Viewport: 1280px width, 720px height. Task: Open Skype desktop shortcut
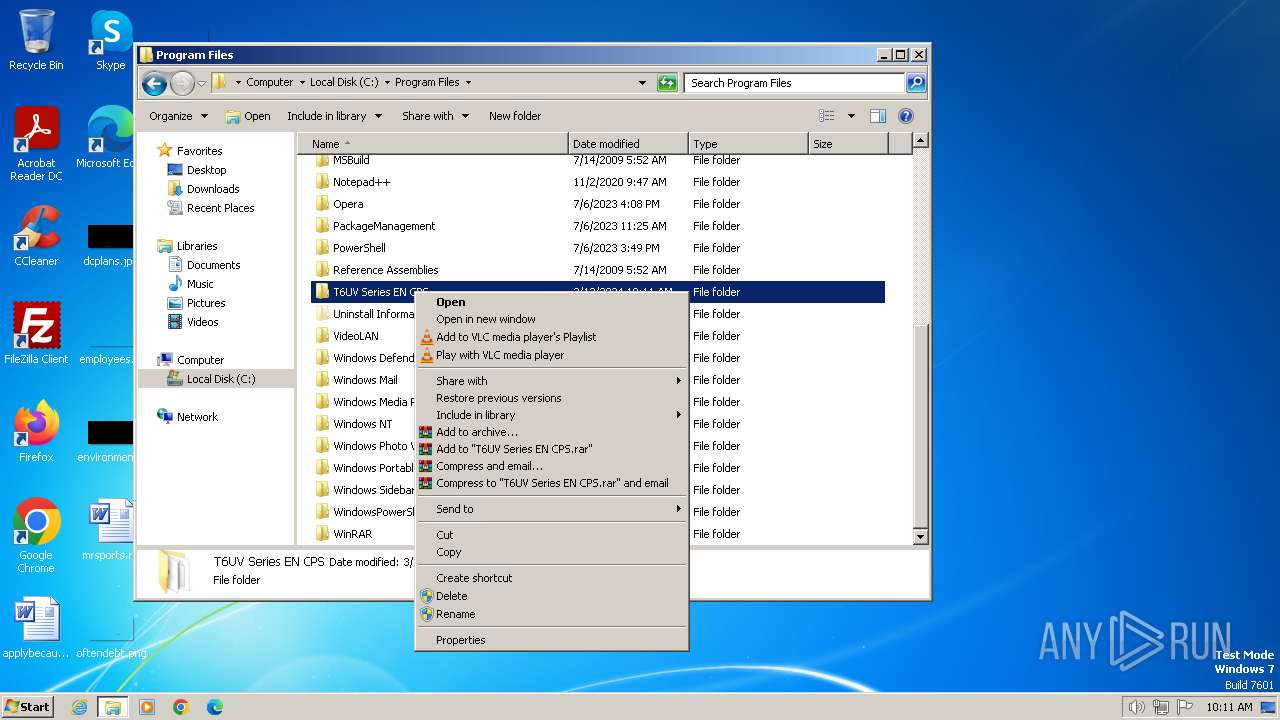(110, 40)
